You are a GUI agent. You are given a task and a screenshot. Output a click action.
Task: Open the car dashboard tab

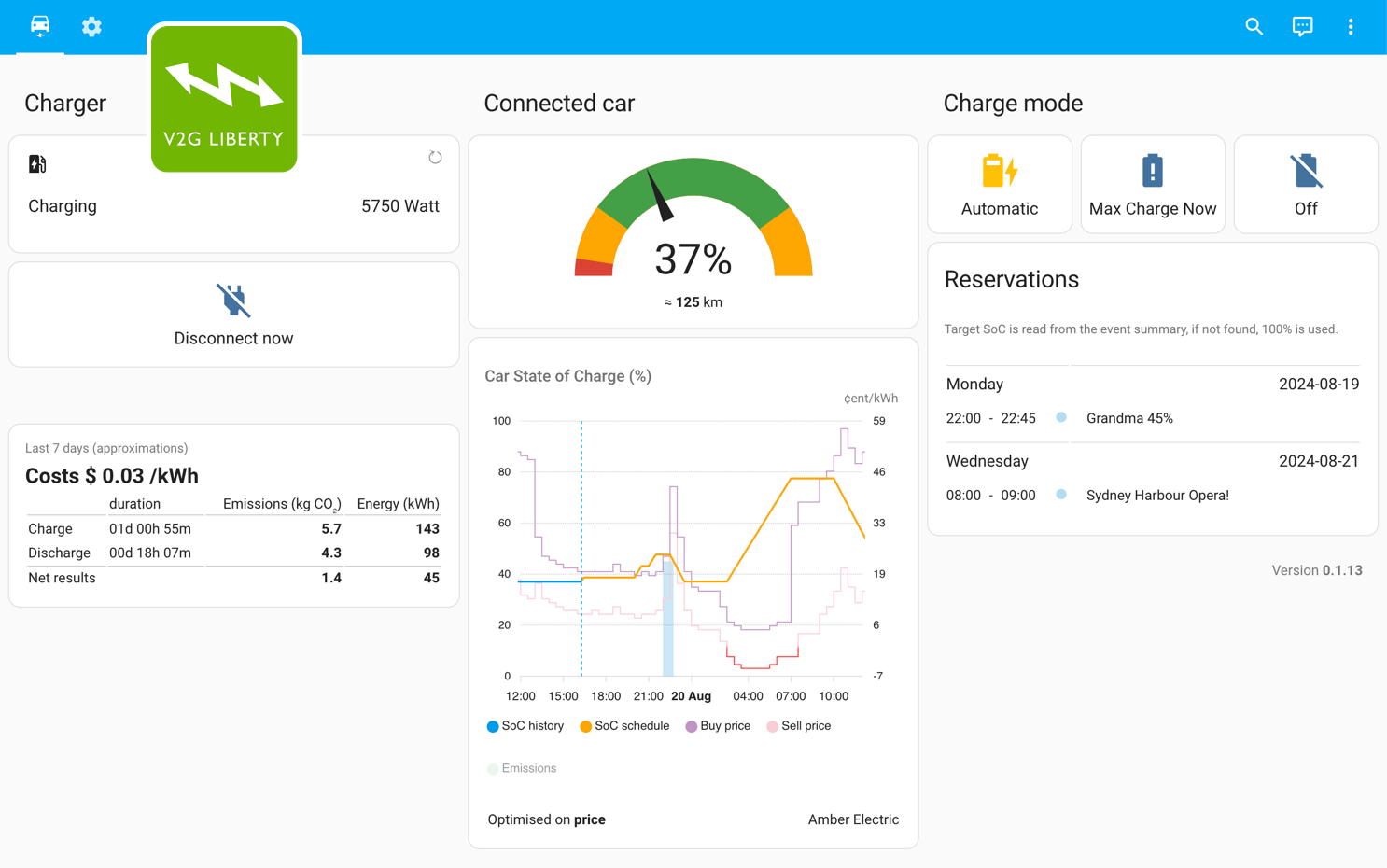click(40, 26)
